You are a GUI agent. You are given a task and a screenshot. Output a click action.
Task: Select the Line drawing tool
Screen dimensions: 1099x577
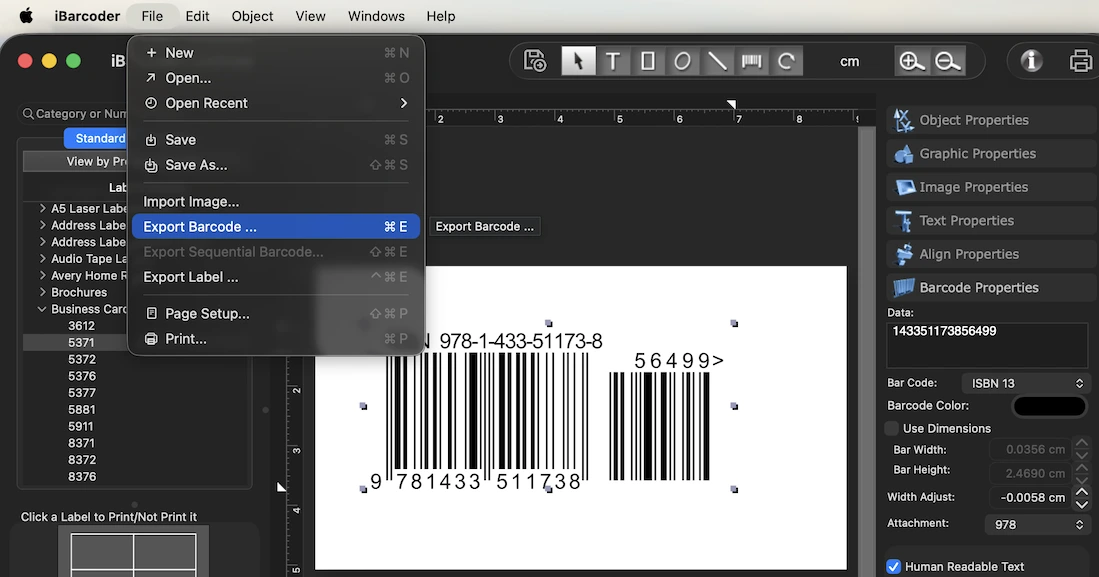click(x=717, y=61)
